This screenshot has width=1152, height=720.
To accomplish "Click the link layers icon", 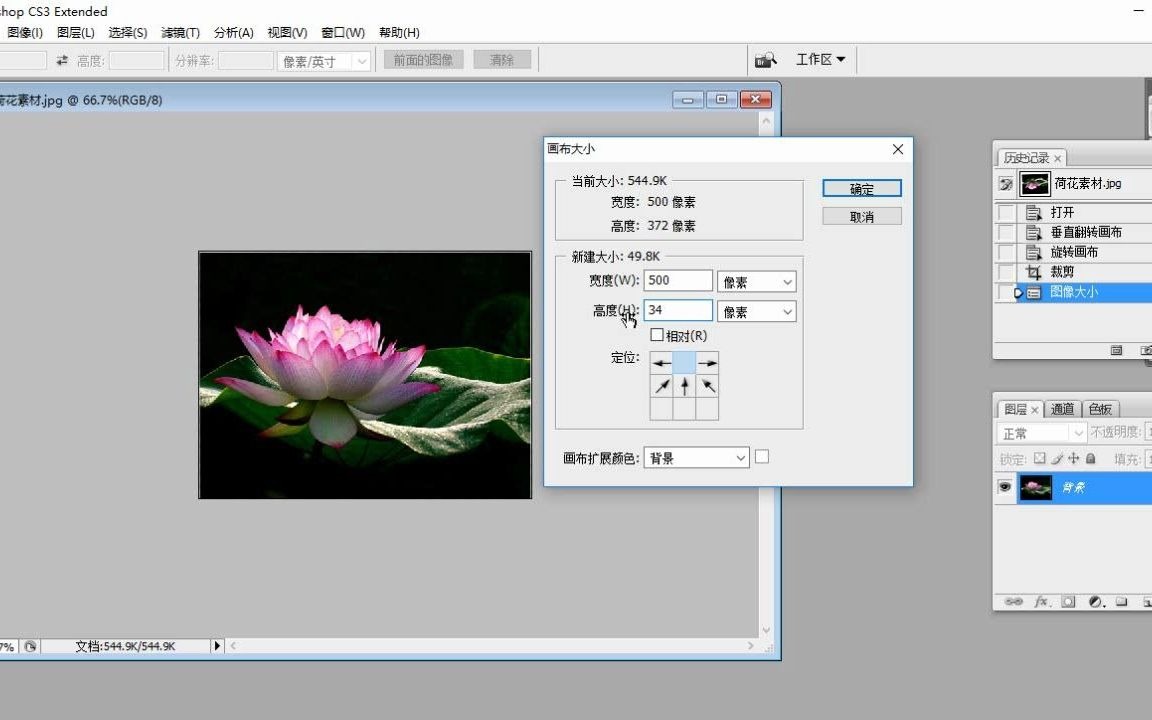I will (1013, 601).
